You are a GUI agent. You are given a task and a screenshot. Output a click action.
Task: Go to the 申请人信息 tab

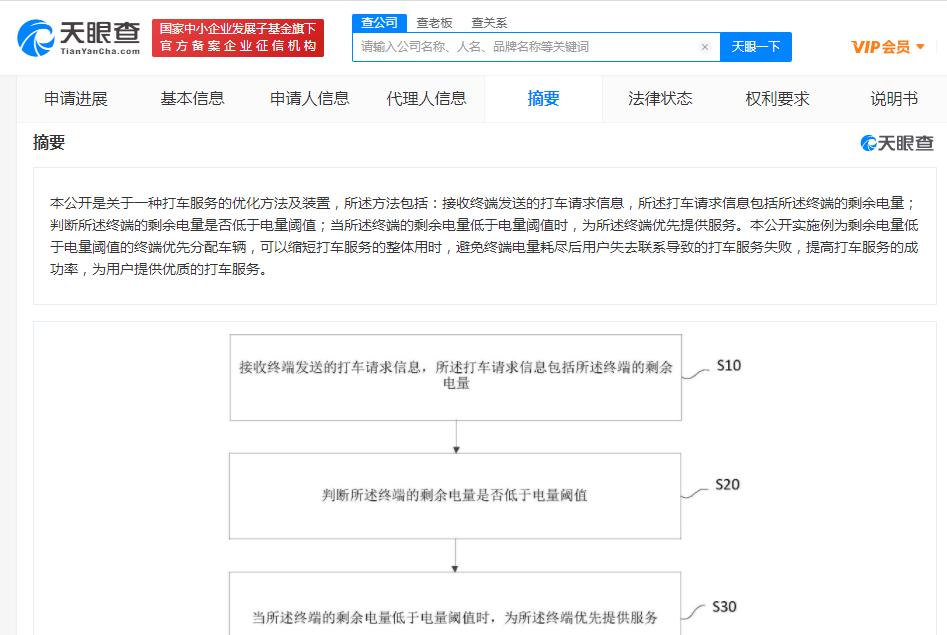[x=309, y=98]
